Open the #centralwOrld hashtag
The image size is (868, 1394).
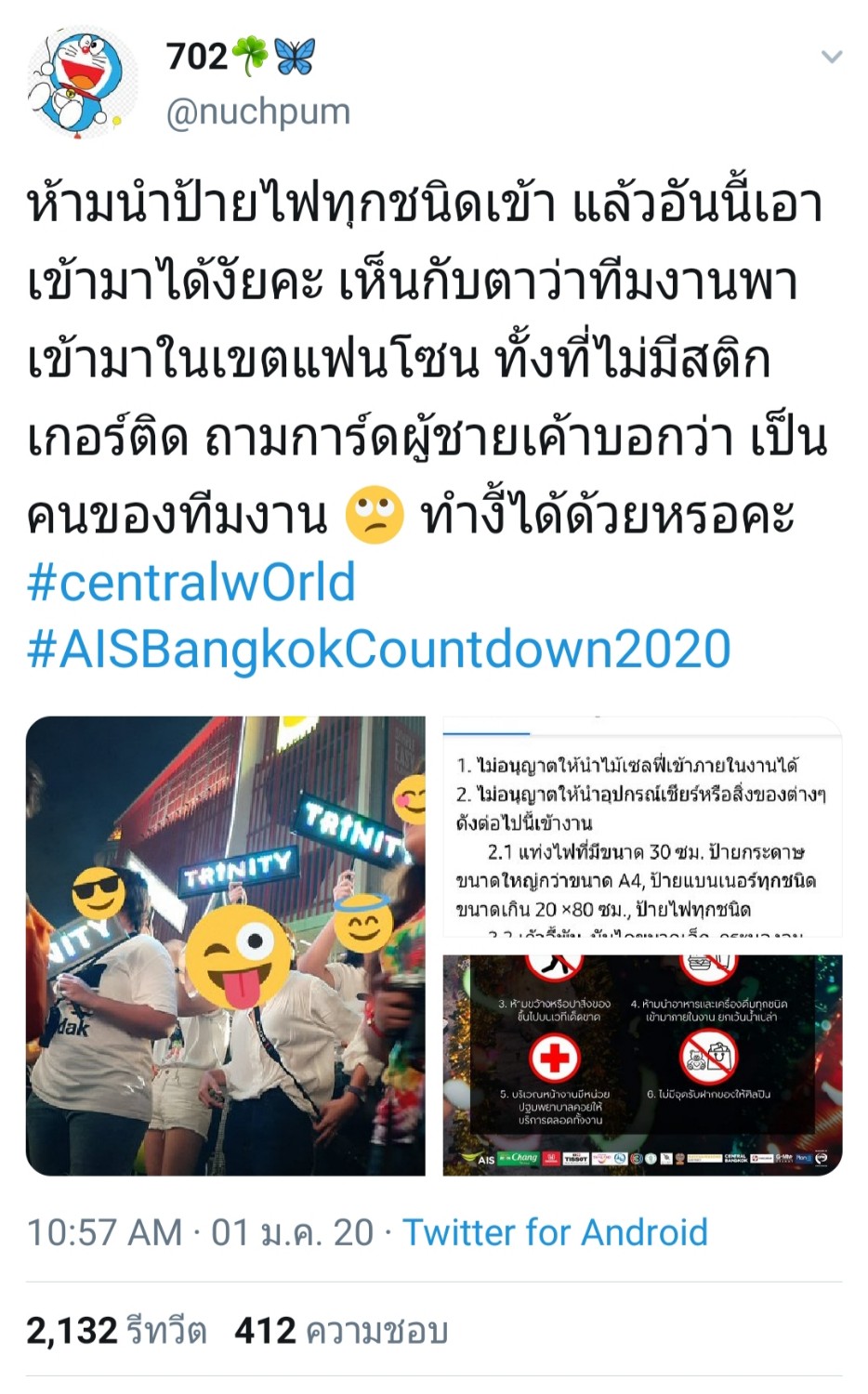coord(191,582)
